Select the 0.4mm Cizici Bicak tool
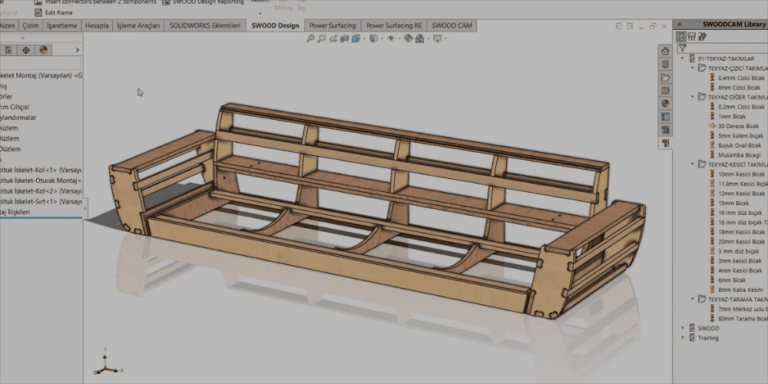Image resolution: width=768 pixels, height=384 pixels. pos(741,78)
